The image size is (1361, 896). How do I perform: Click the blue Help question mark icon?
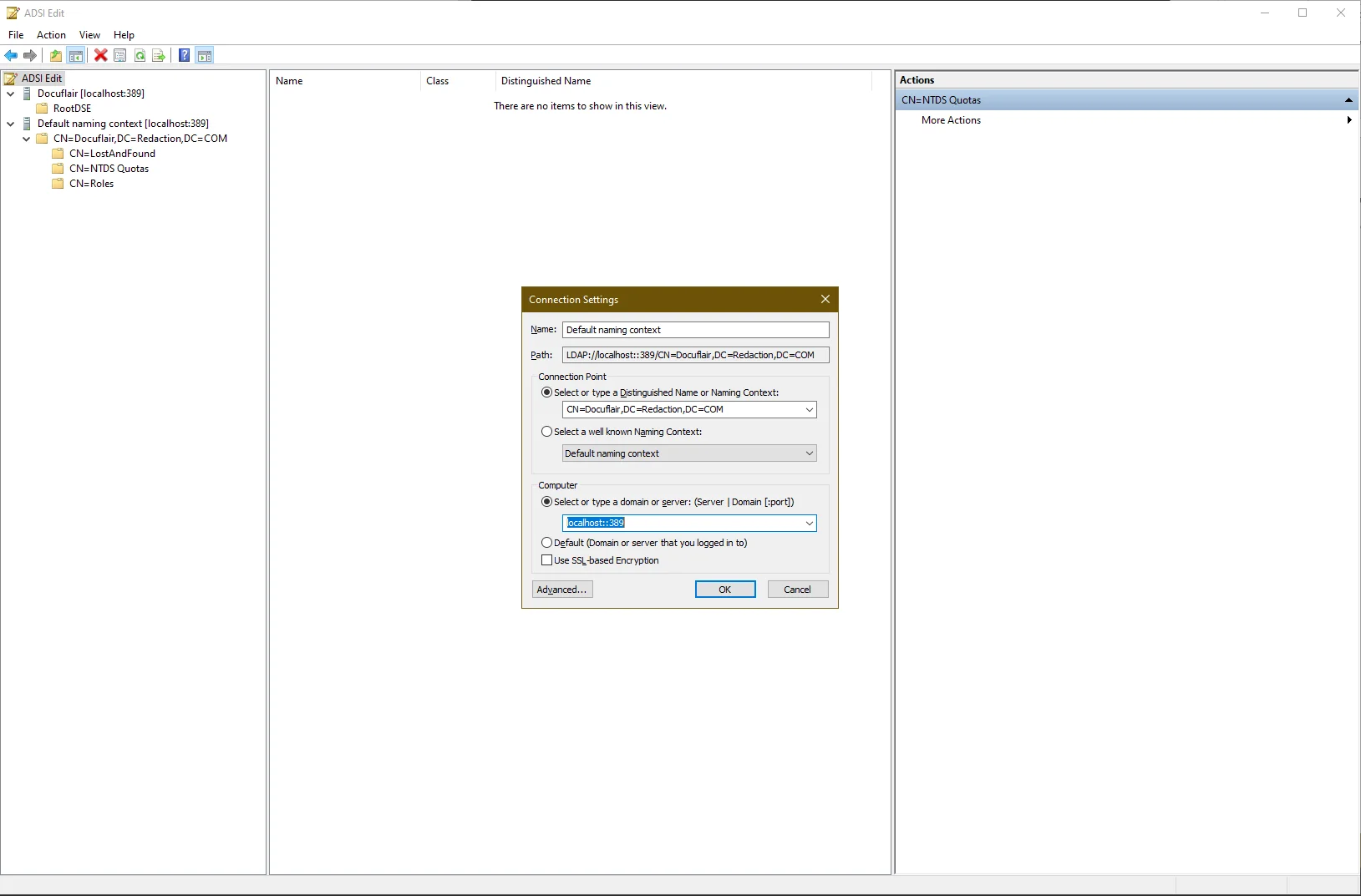coord(184,56)
